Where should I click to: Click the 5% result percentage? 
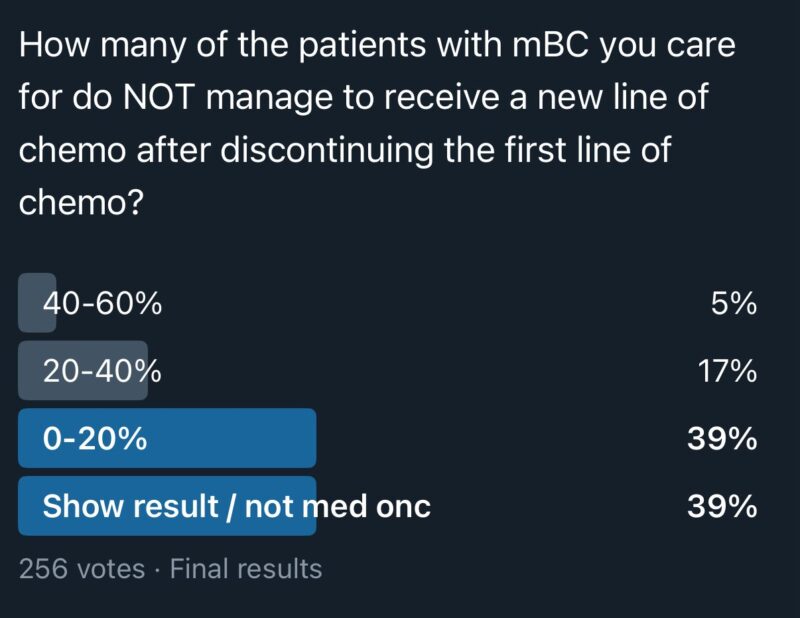(733, 303)
